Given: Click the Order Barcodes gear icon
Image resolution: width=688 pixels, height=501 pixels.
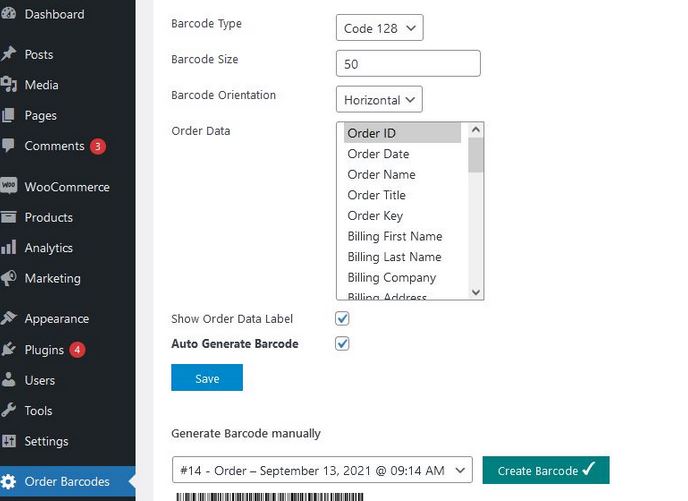Looking at the screenshot, I should click(8, 481).
